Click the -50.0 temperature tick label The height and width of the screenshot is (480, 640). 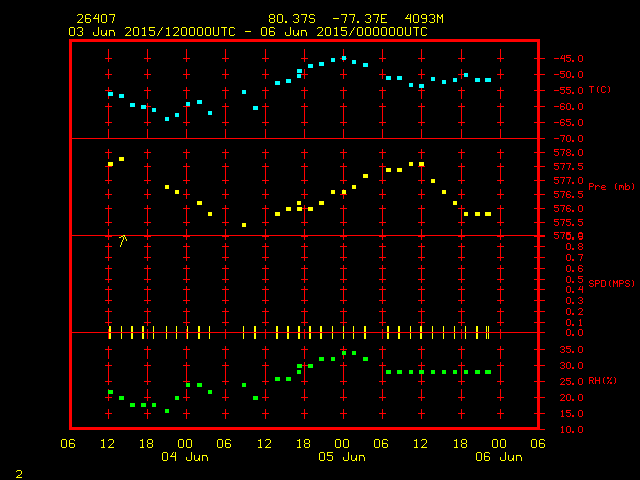(x=569, y=75)
